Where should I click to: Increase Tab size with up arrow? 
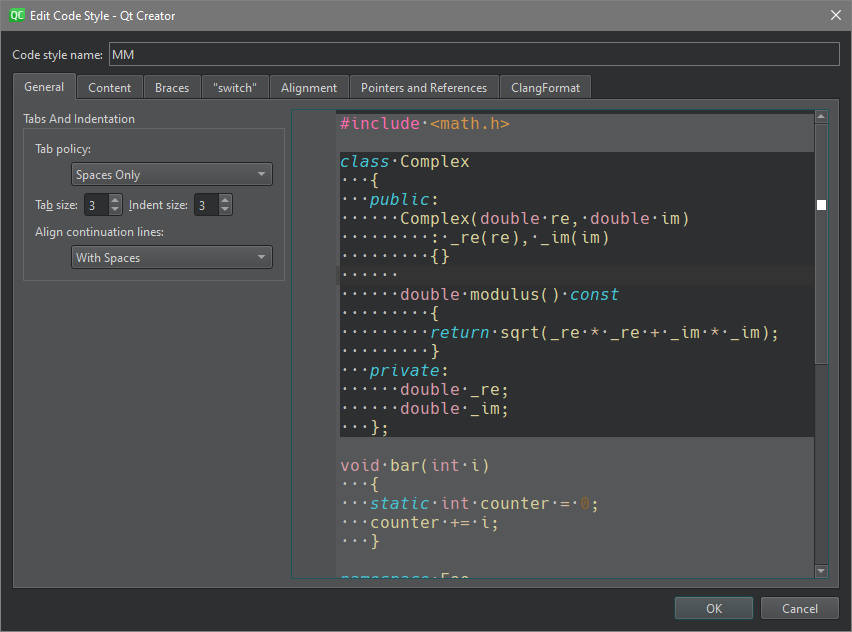tap(115, 200)
